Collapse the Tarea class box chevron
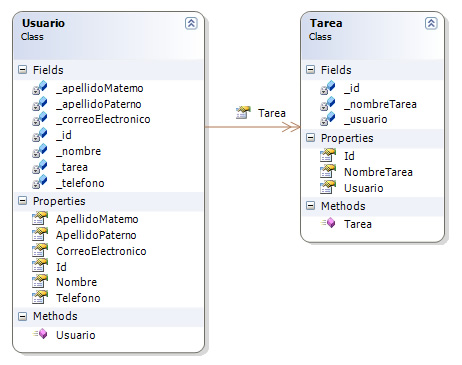The image size is (462, 365). [431, 23]
